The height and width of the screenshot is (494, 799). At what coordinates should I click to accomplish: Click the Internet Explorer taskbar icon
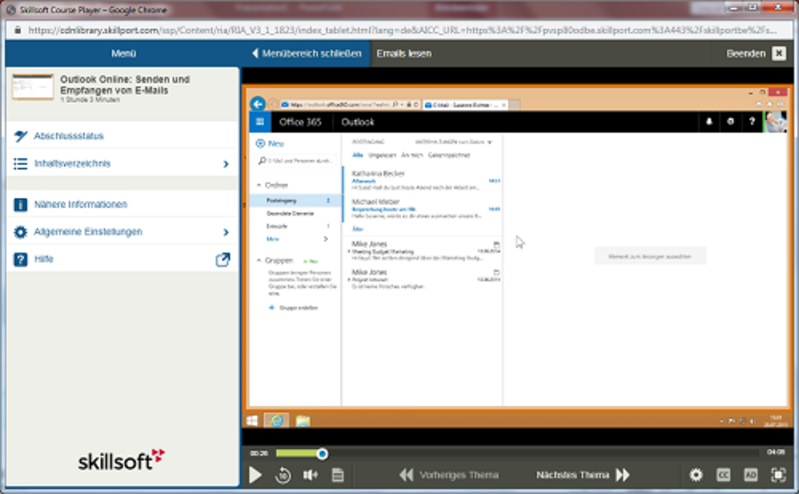276,421
